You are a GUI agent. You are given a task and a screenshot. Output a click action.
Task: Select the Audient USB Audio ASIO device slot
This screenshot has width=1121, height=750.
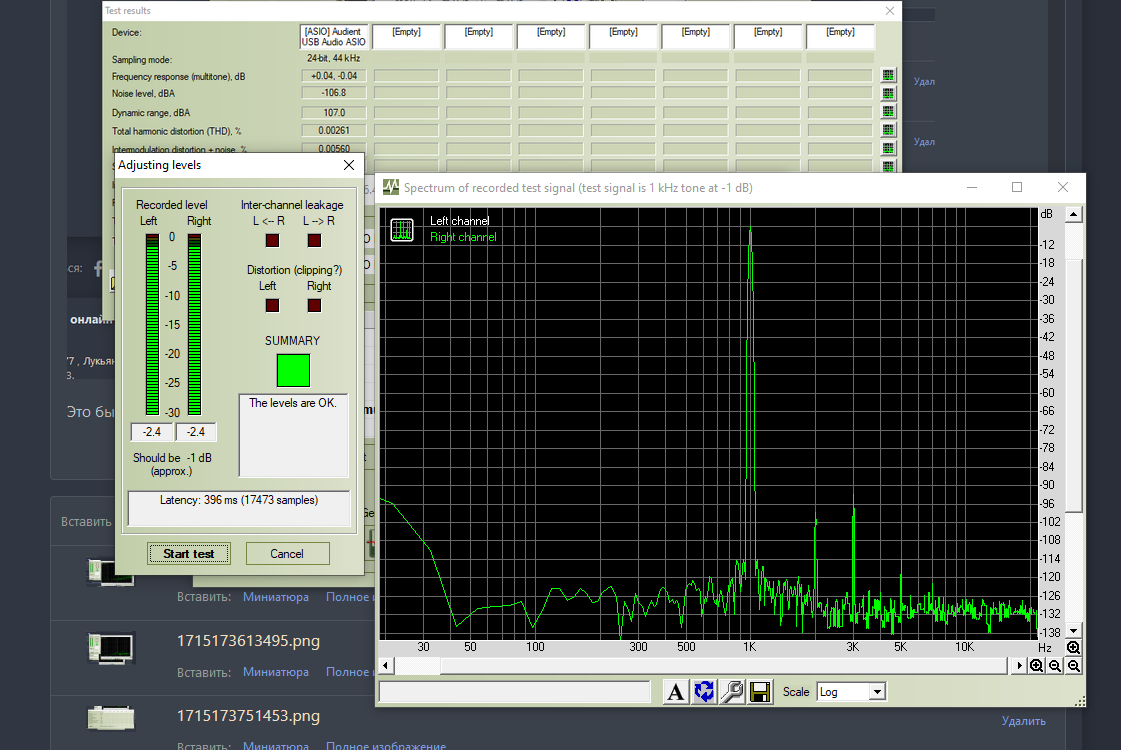click(334, 37)
